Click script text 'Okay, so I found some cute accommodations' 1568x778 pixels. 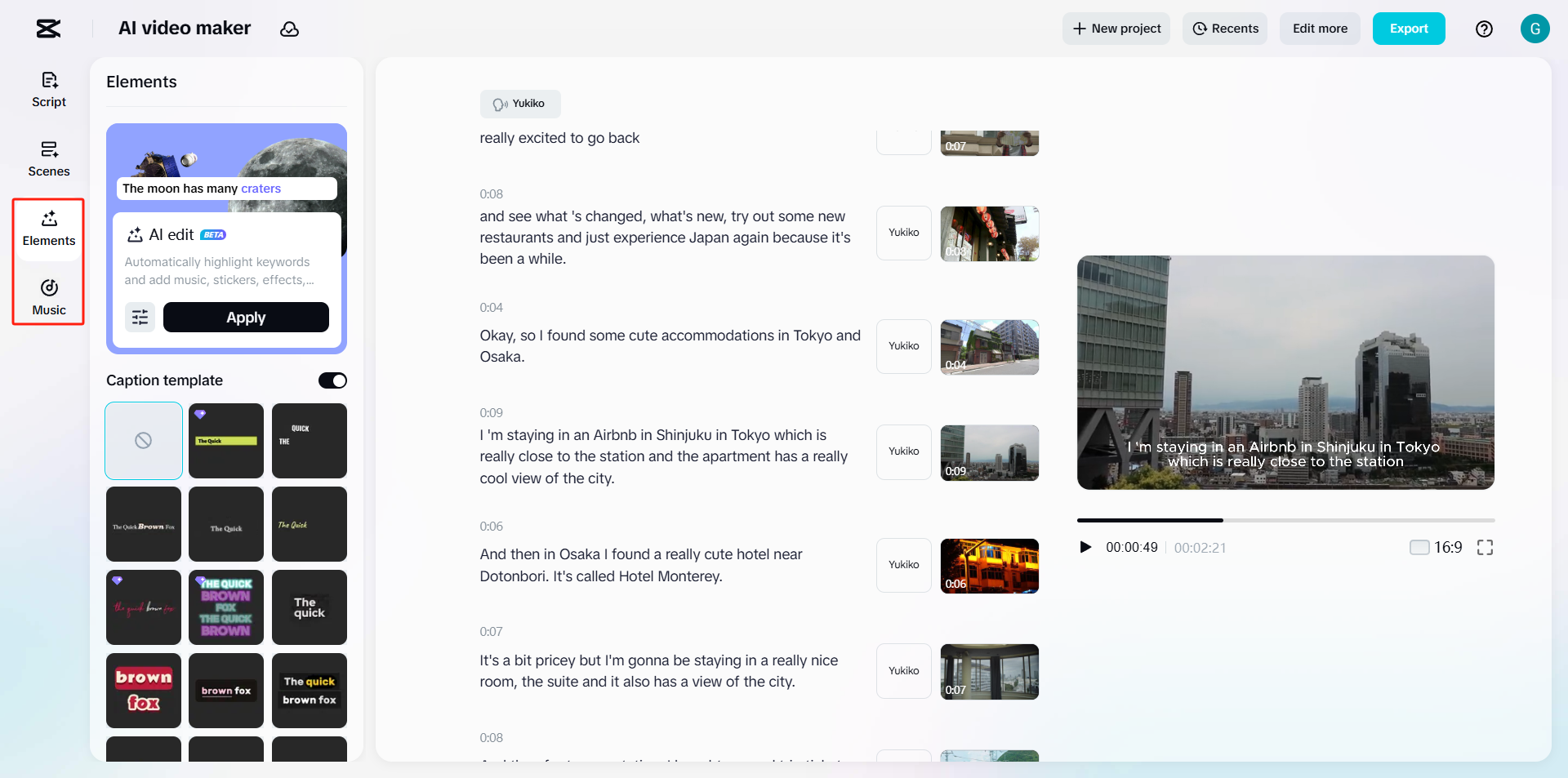[670, 346]
